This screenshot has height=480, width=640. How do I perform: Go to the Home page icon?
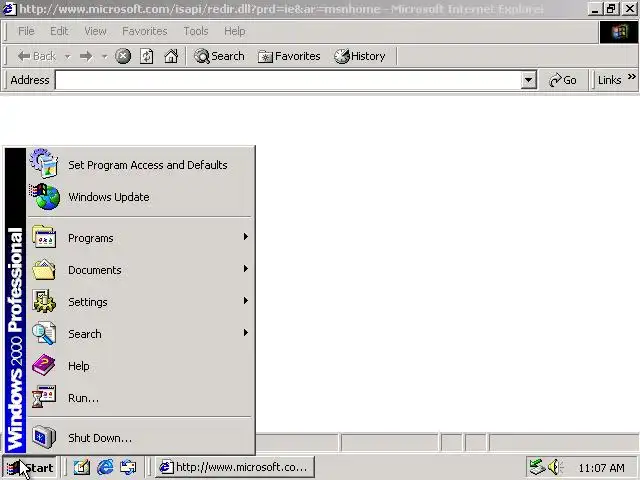point(171,56)
